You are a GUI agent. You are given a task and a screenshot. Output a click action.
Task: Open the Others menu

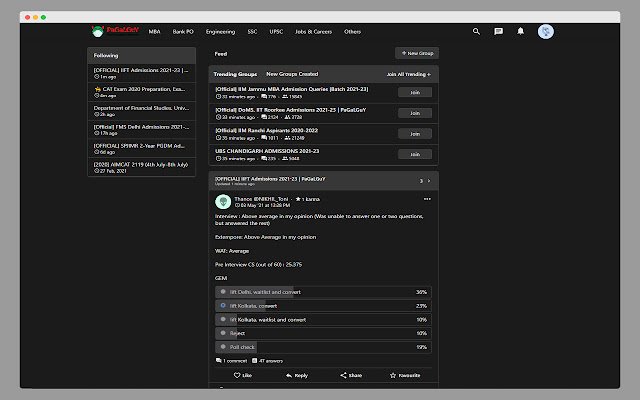[352, 31]
